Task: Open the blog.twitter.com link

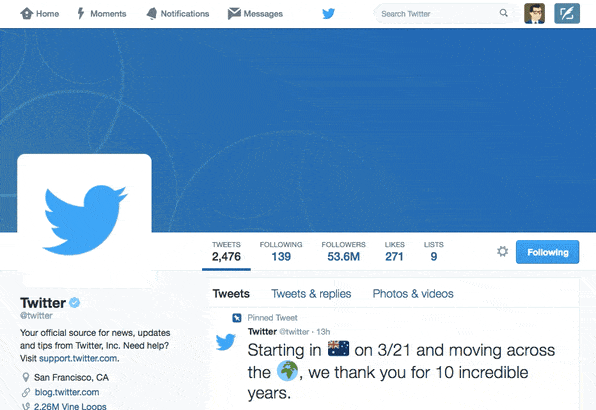Action: (67, 392)
